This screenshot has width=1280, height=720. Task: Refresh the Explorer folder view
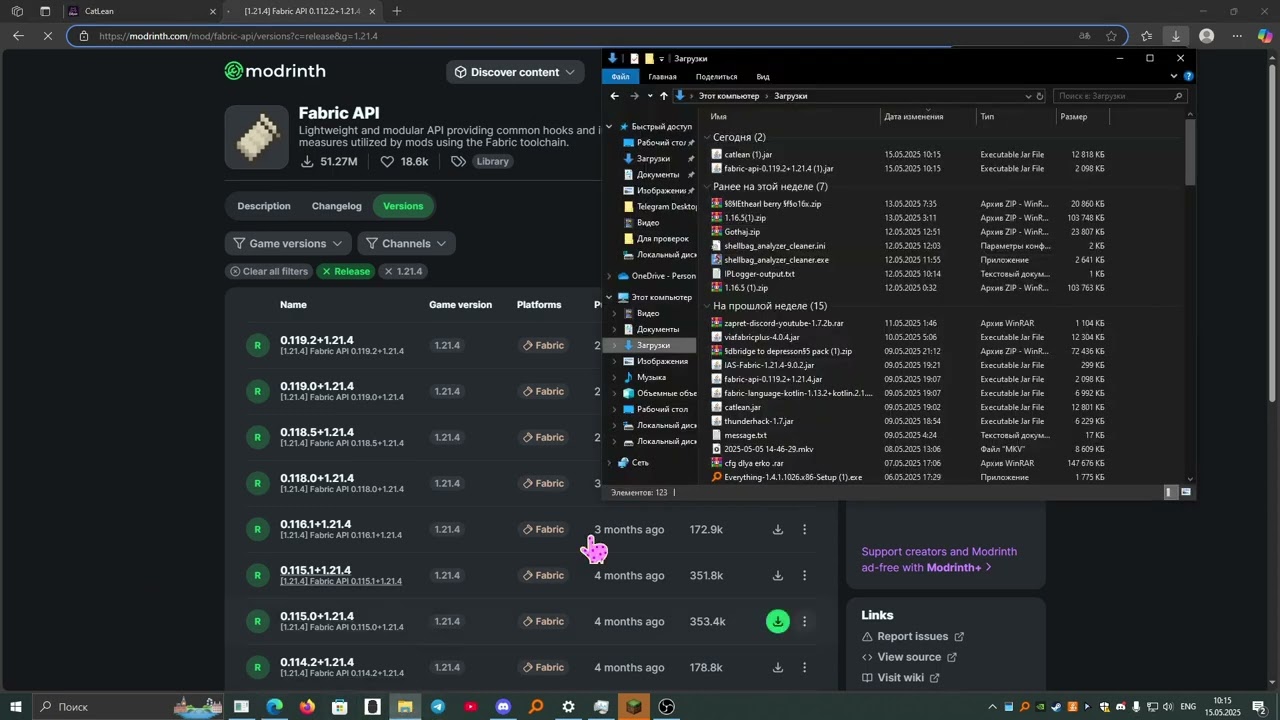tap(1040, 96)
